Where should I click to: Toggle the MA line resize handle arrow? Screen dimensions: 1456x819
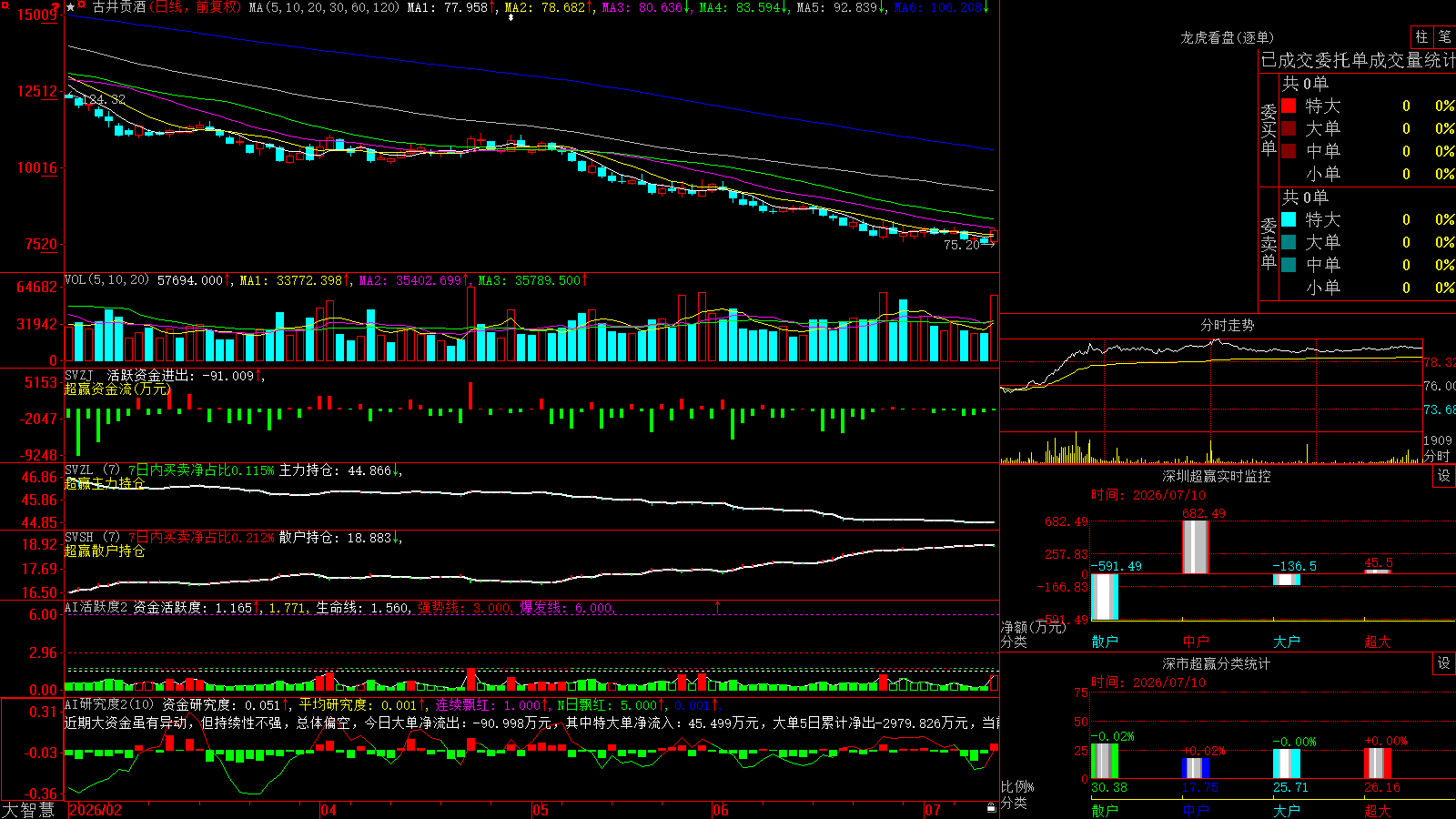pos(511,17)
